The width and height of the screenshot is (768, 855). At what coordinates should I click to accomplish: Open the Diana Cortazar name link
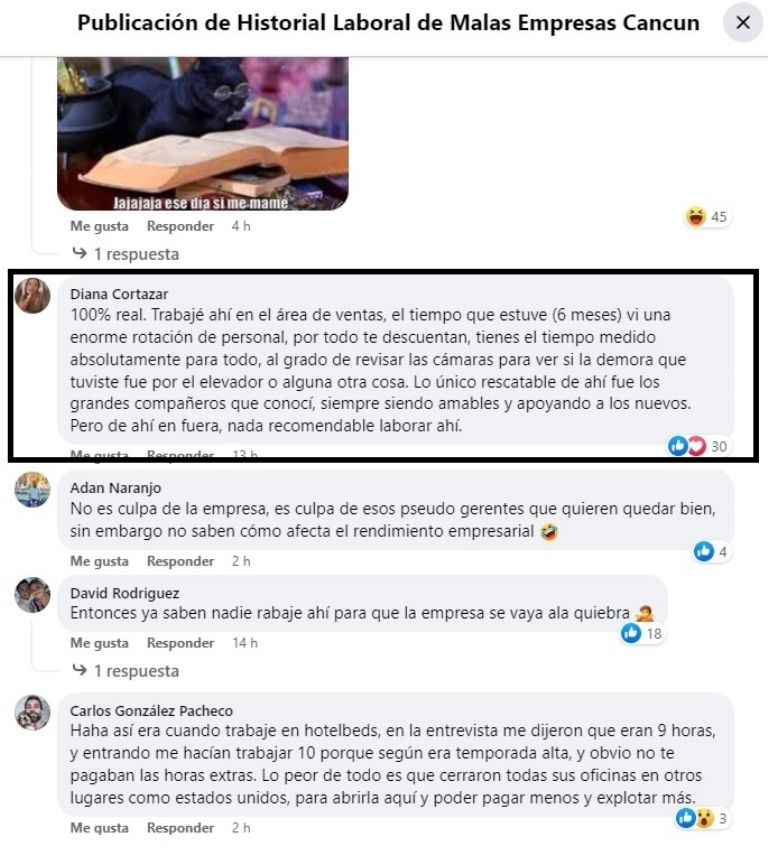(x=119, y=294)
